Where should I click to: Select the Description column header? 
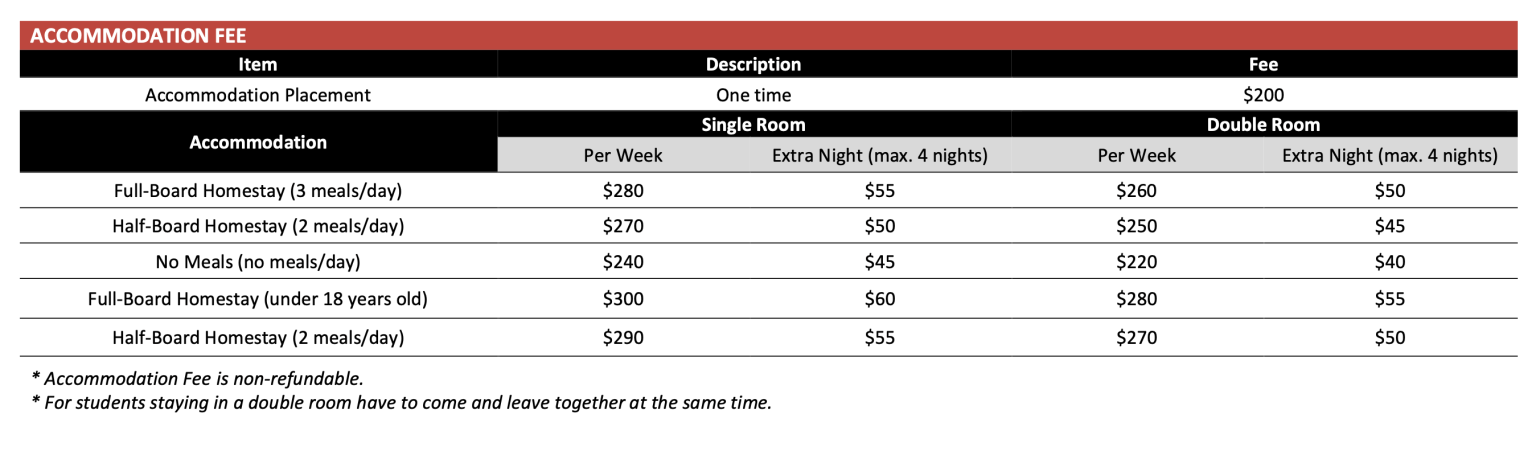point(753,64)
